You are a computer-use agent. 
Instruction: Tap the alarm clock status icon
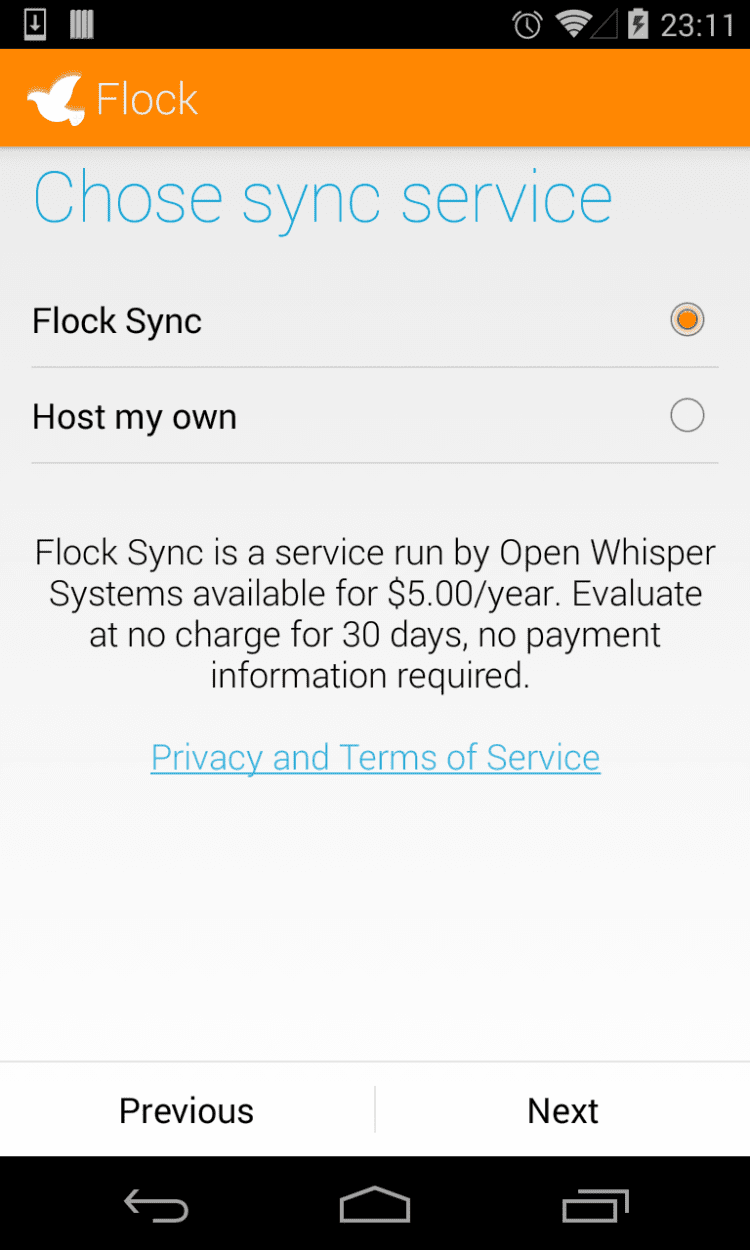click(x=527, y=25)
